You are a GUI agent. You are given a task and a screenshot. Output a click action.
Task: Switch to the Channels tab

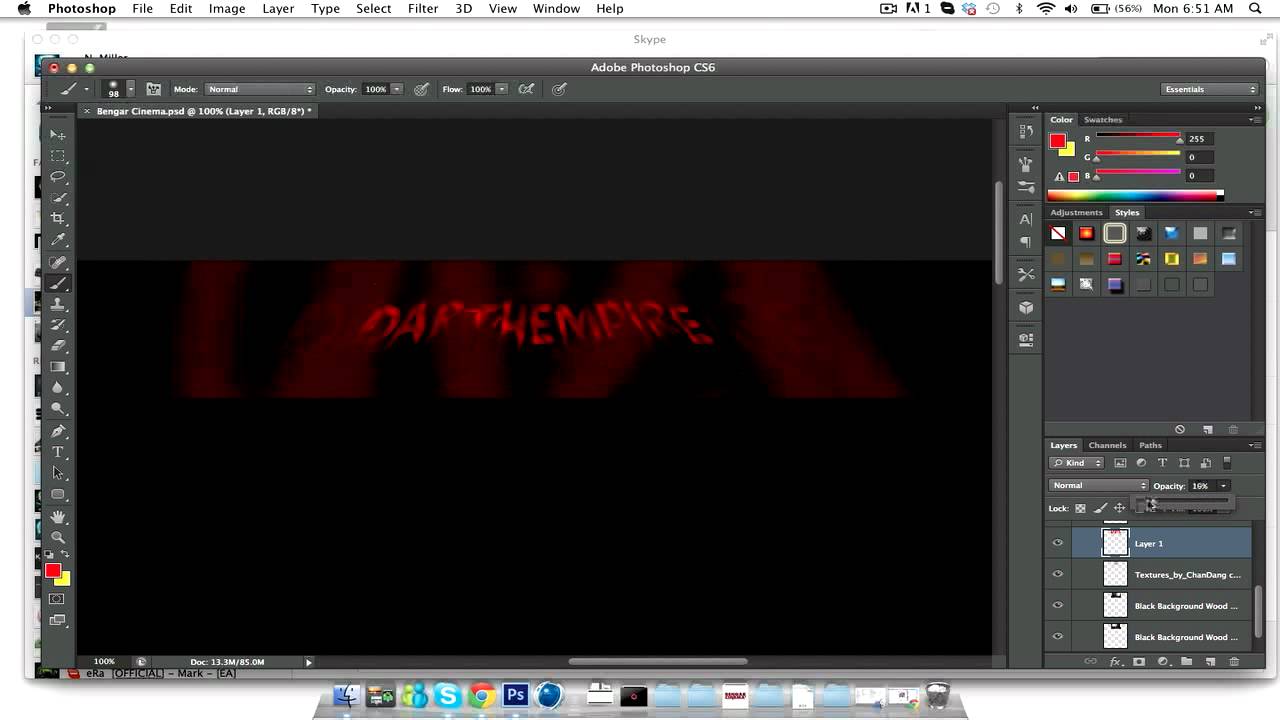click(1107, 446)
